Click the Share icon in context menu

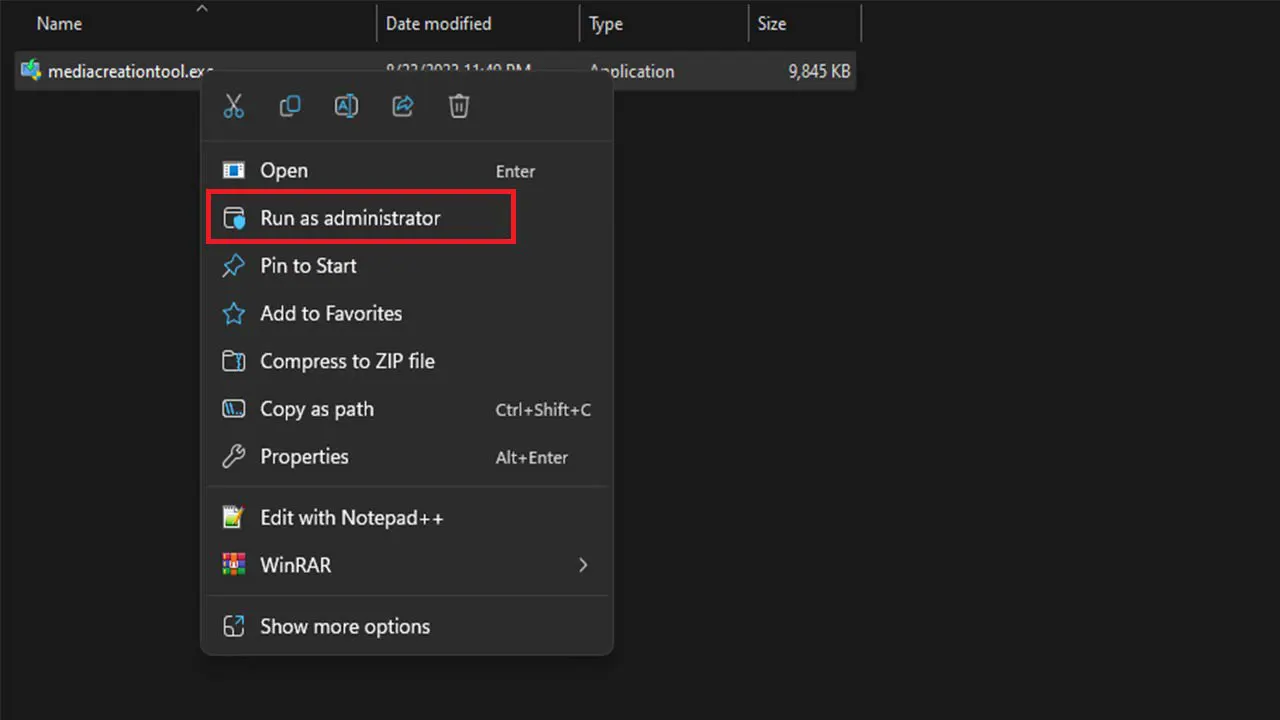(403, 106)
